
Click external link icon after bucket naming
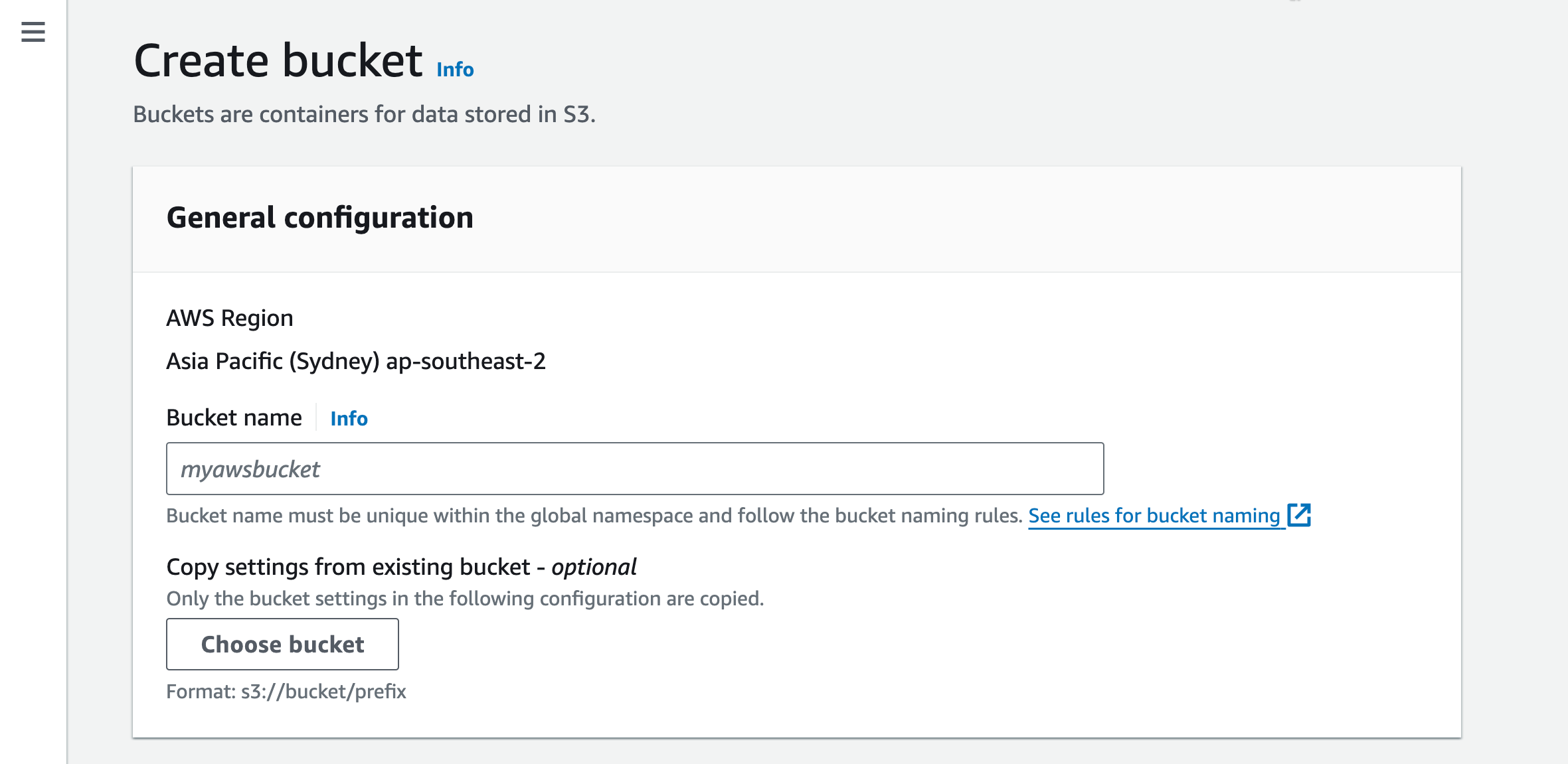[1299, 515]
